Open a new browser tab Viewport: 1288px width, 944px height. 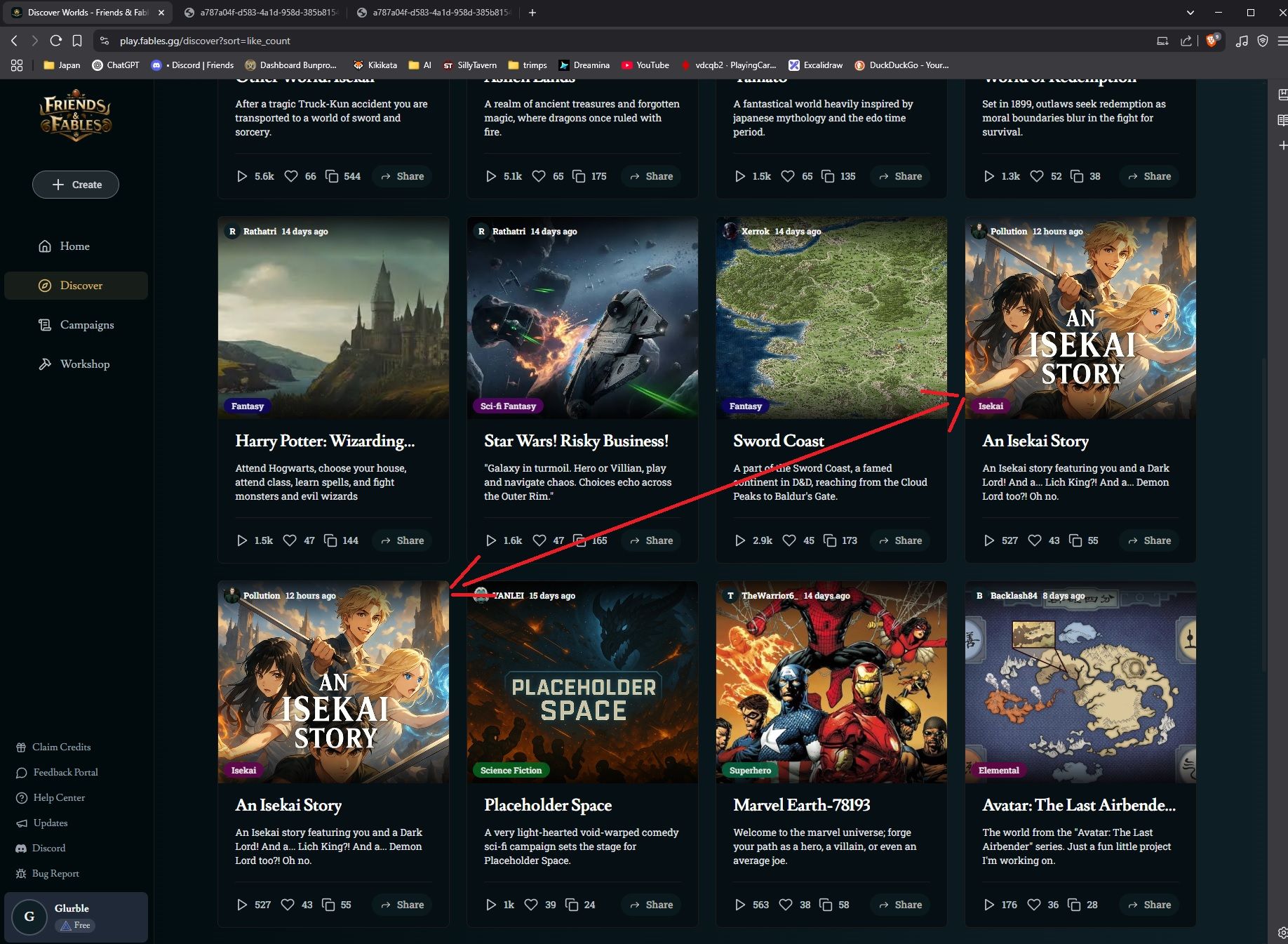532,13
